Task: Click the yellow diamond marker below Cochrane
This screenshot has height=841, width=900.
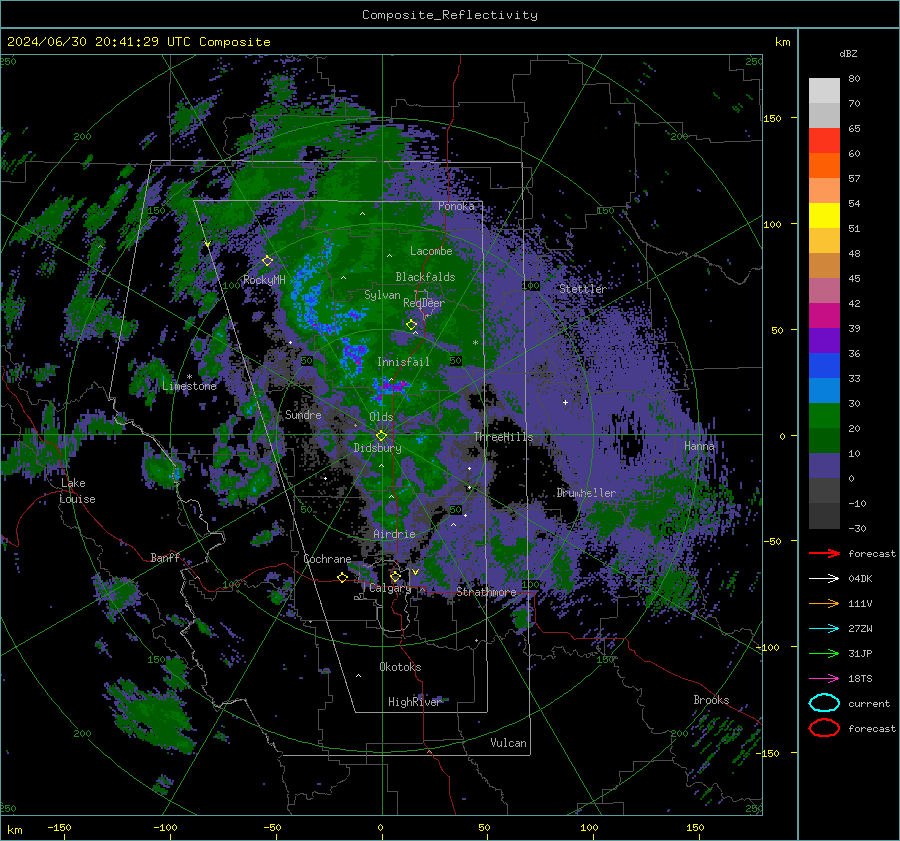Action: (342, 578)
